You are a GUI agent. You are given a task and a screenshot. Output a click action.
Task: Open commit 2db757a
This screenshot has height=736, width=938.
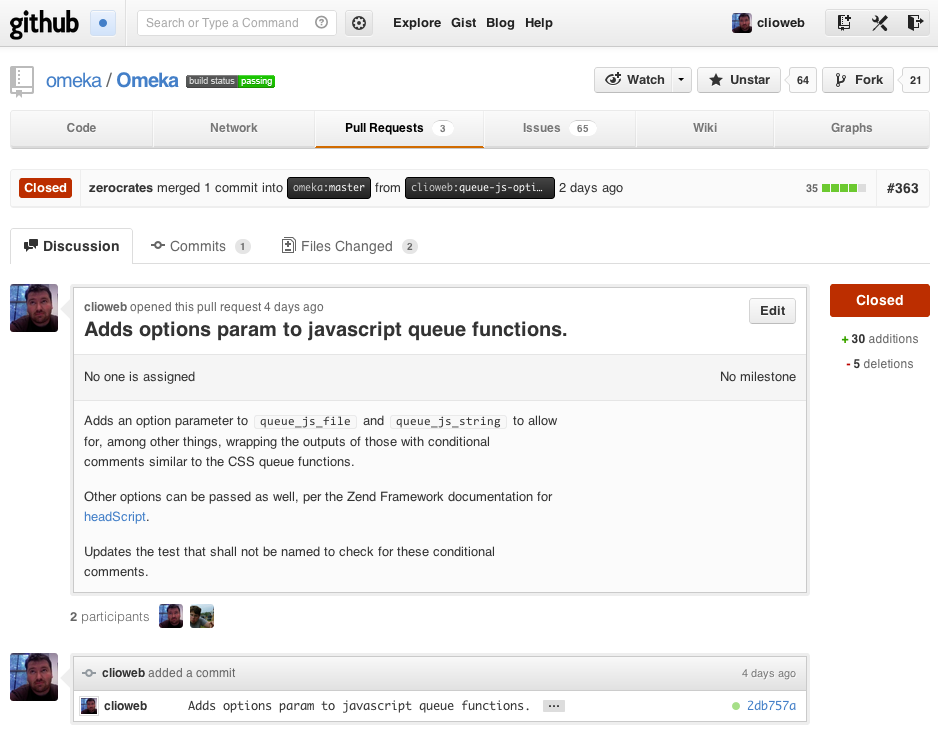click(x=772, y=706)
